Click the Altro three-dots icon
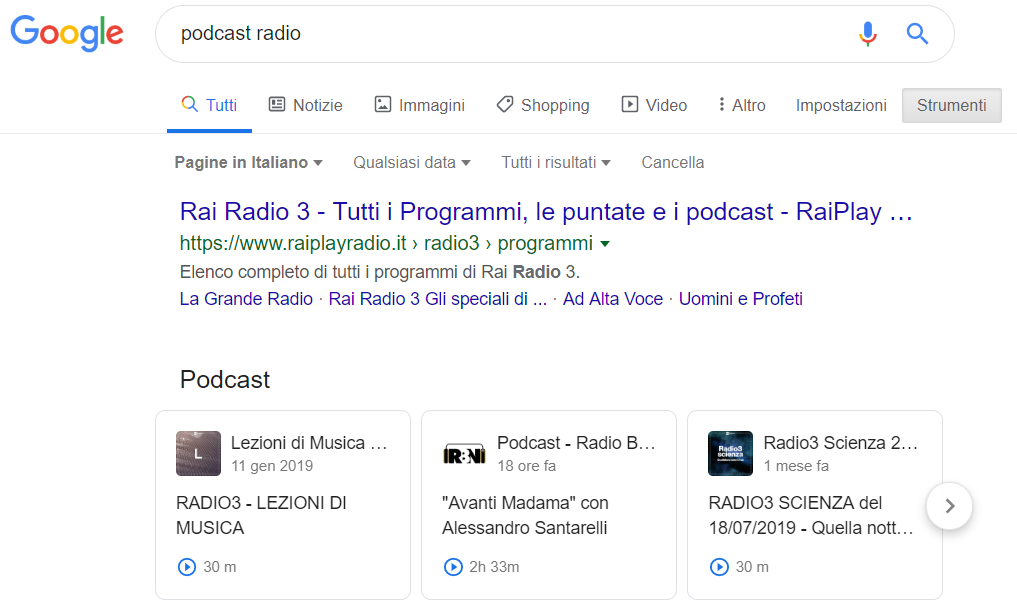The height and width of the screenshot is (616, 1017). pos(721,104)
